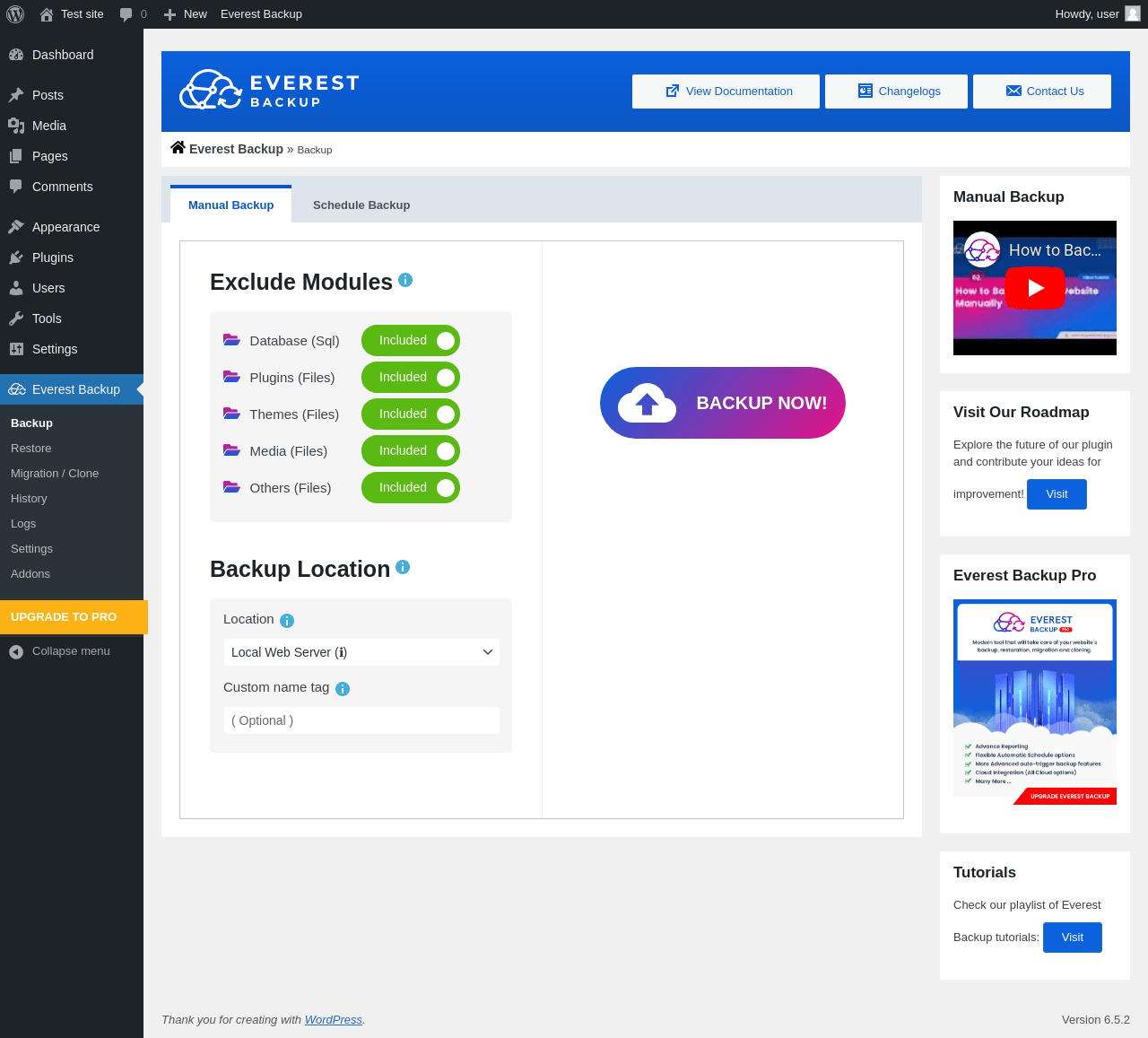Click the Collapse menu arrow icon
Image resolution: width=1148 pixels, height=1038 pixels.
click(16, 651)
